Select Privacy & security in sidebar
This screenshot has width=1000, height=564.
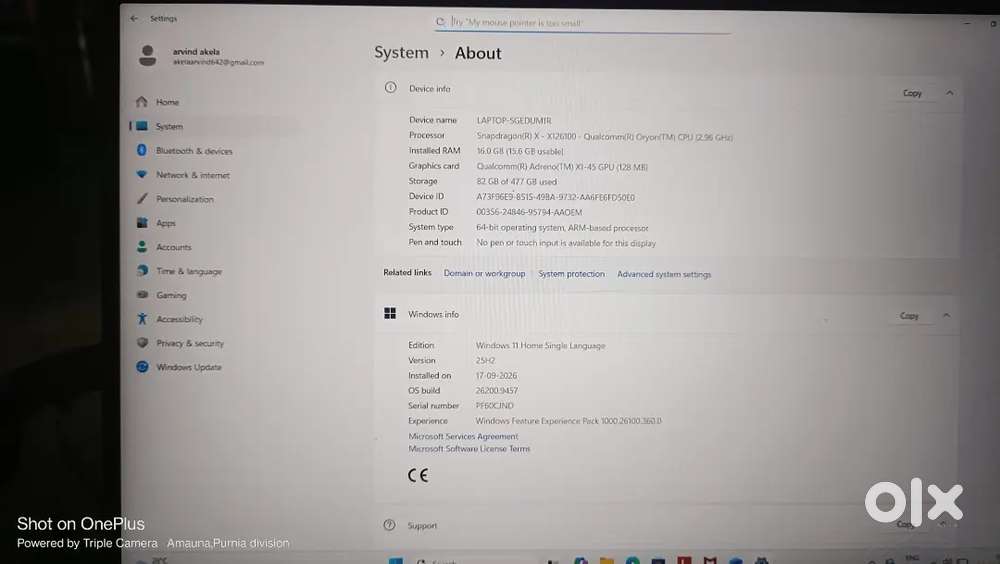pyautogui.click(x=189, y=343)
